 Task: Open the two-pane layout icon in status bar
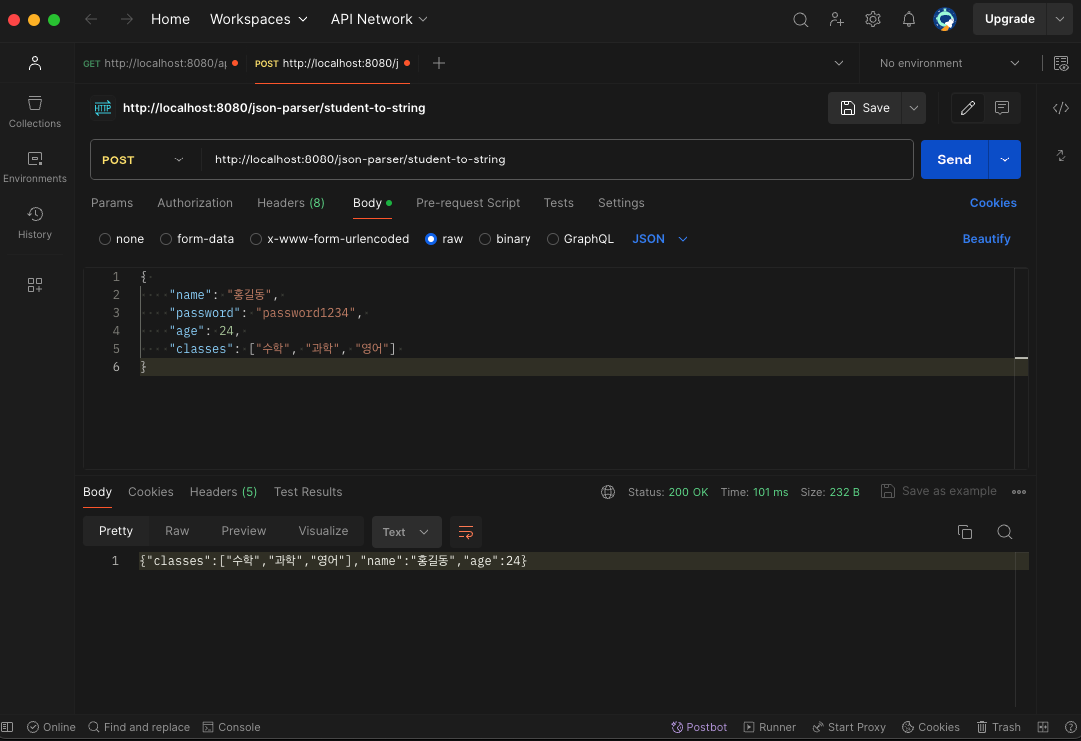pos(1043,727)
